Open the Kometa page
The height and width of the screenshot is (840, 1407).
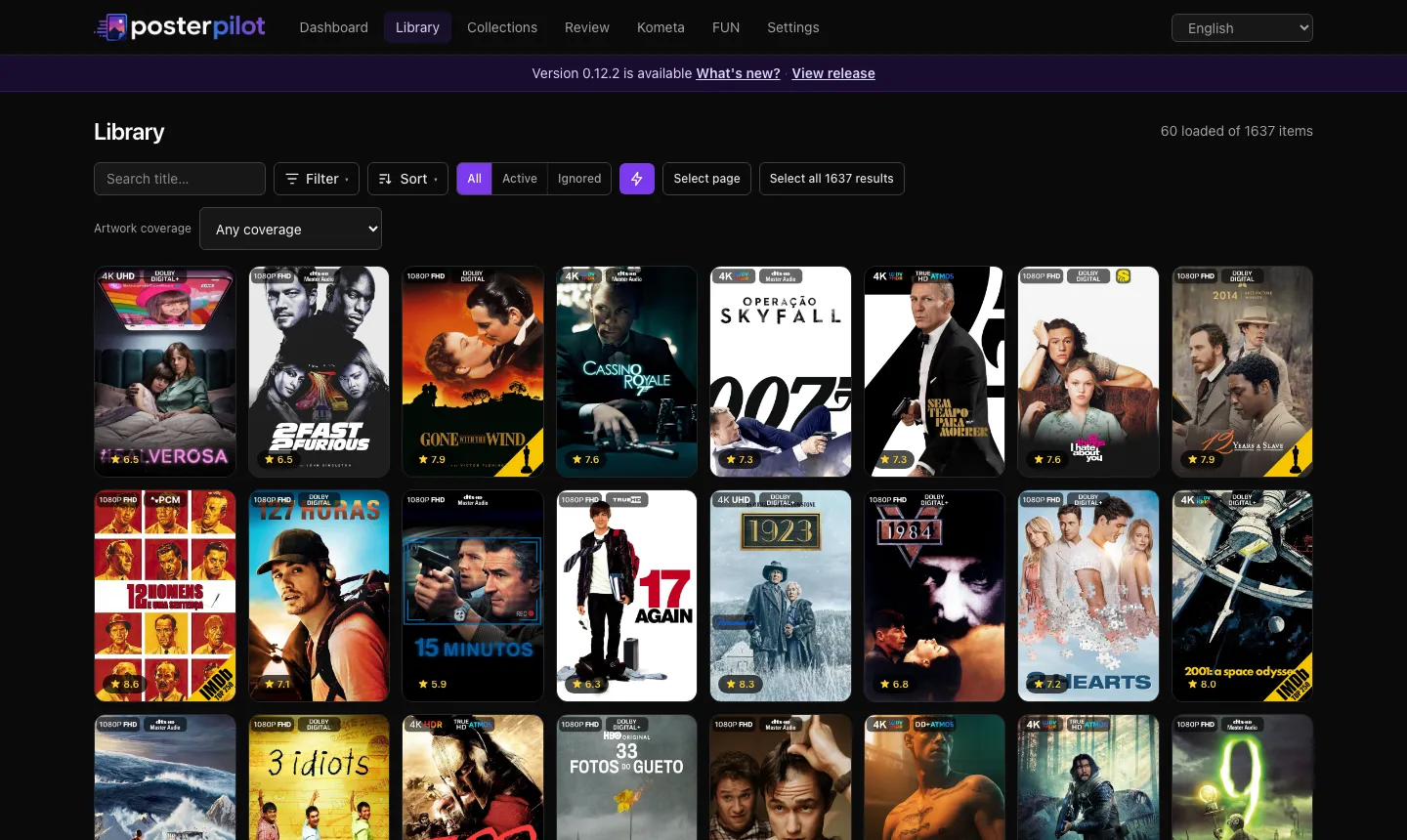tap(661, 27)
